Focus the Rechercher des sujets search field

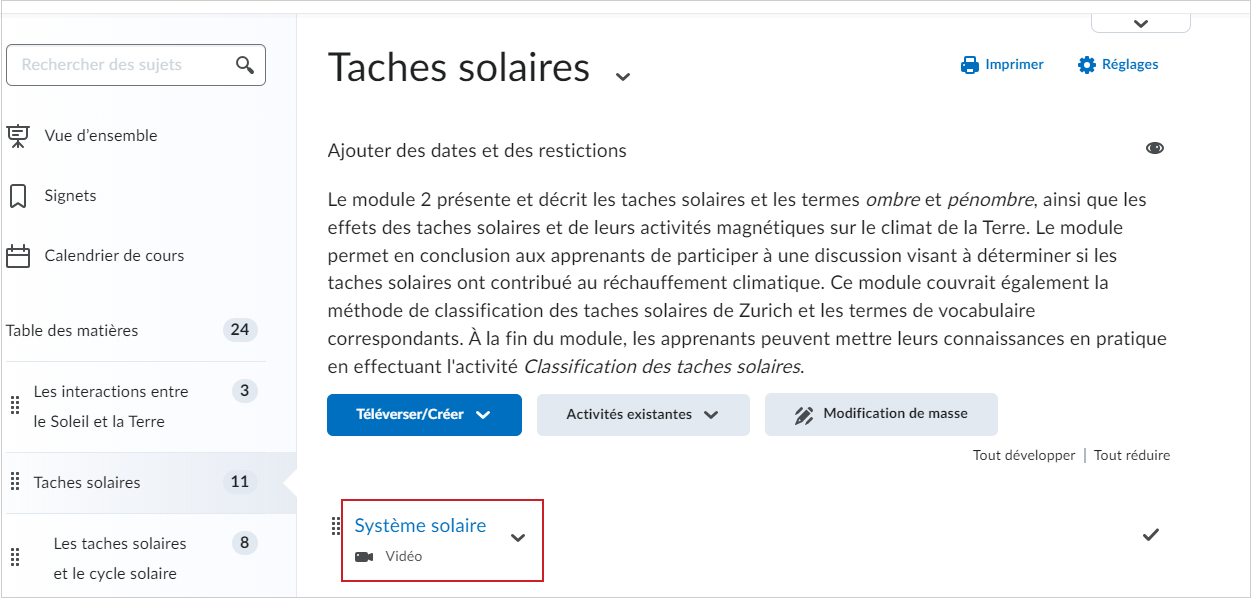(x=136, y=65)
